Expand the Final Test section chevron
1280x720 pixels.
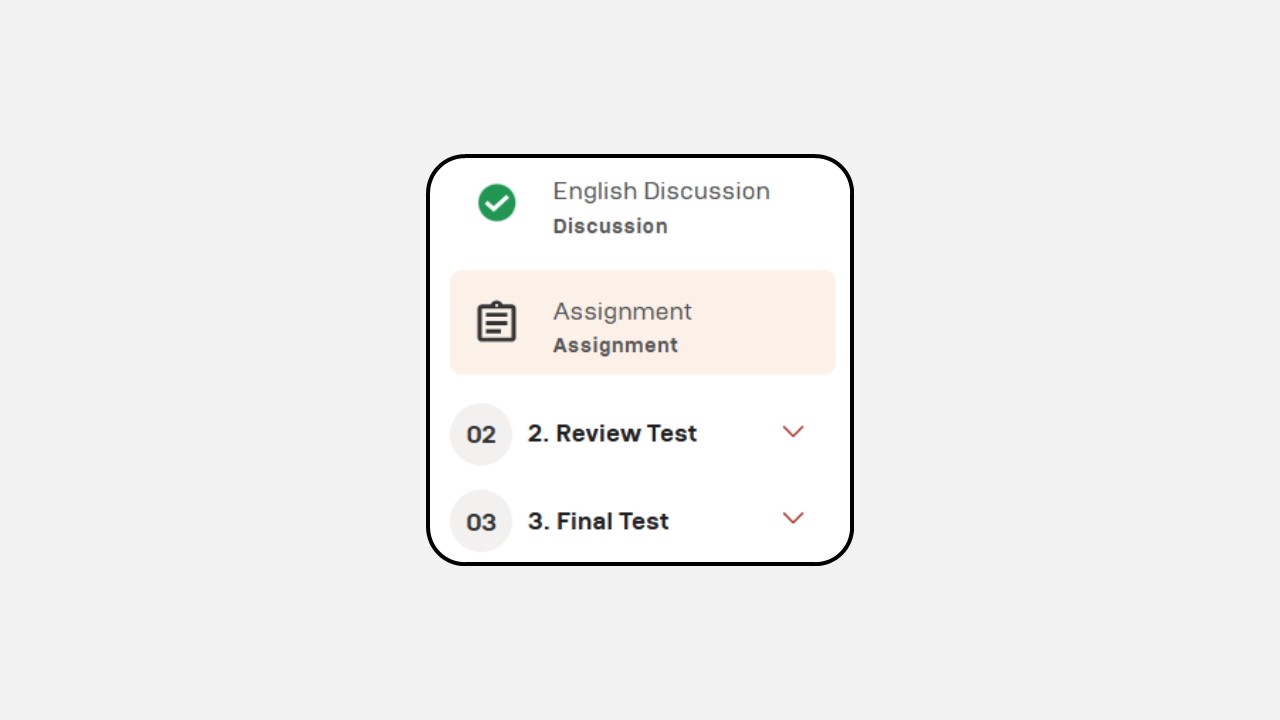[x=793, y=518]
